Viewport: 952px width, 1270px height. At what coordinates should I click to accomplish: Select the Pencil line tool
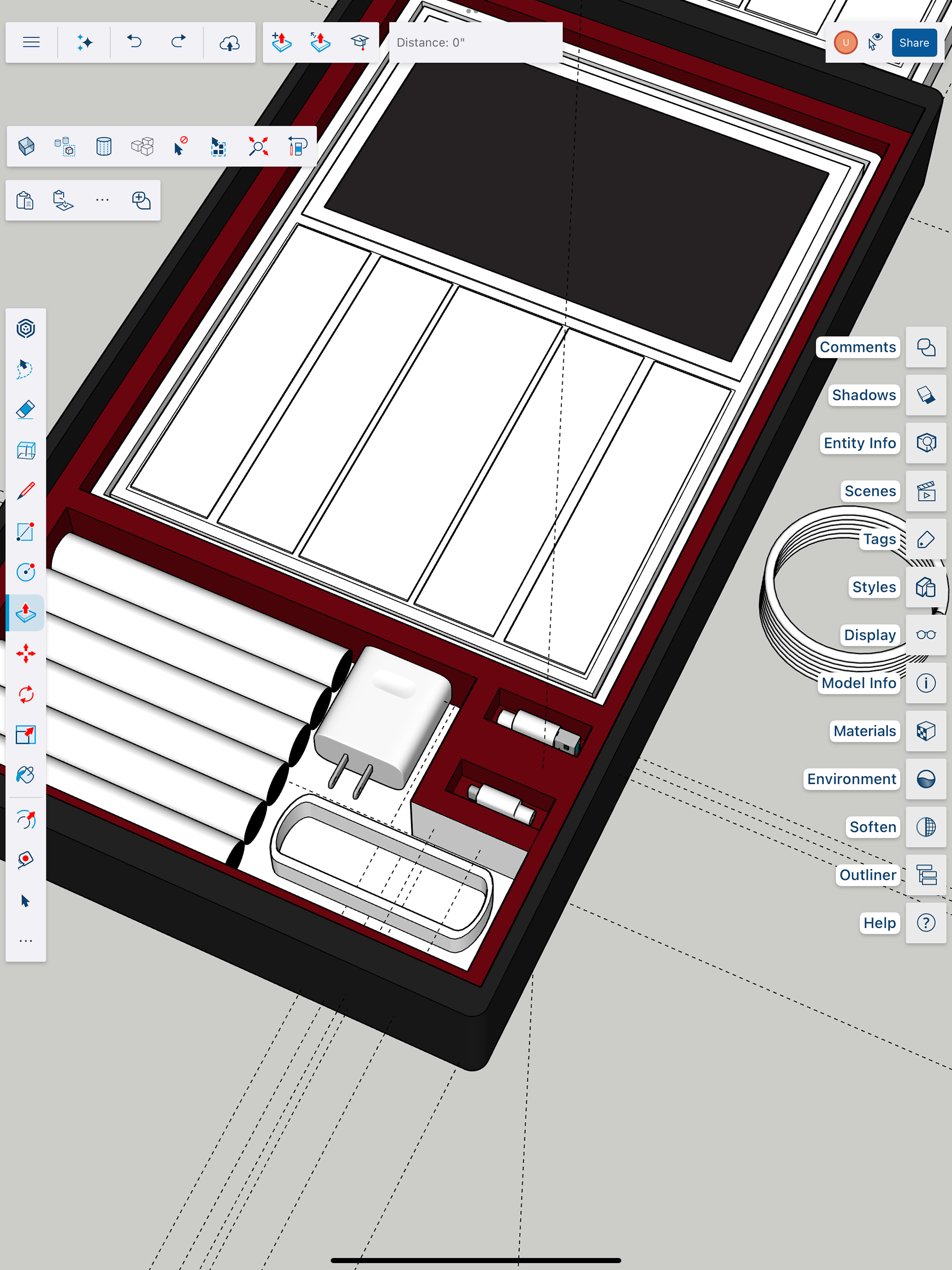coord(26,491)
